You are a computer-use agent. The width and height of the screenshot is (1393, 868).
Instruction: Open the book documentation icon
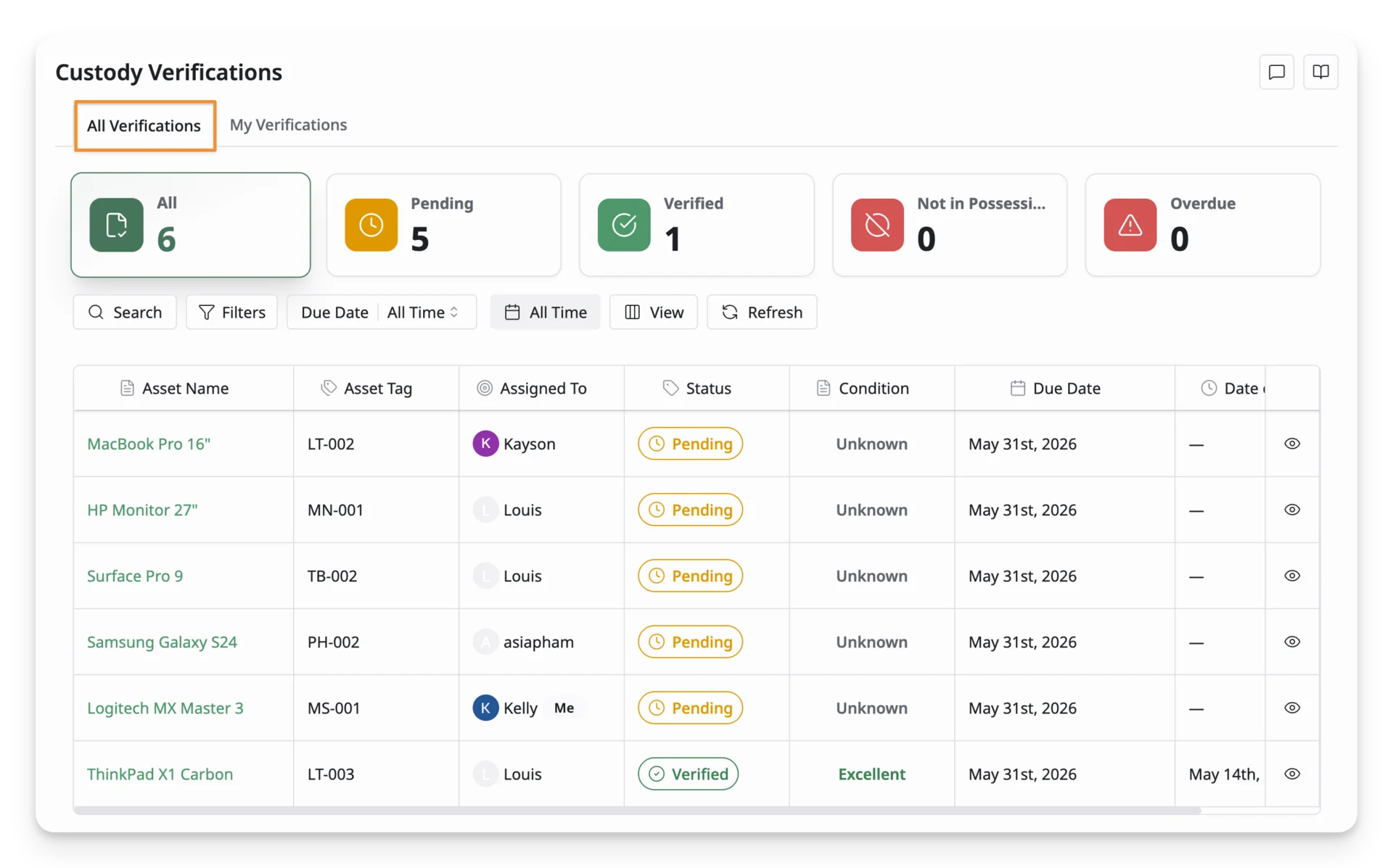click(1320, 72)
